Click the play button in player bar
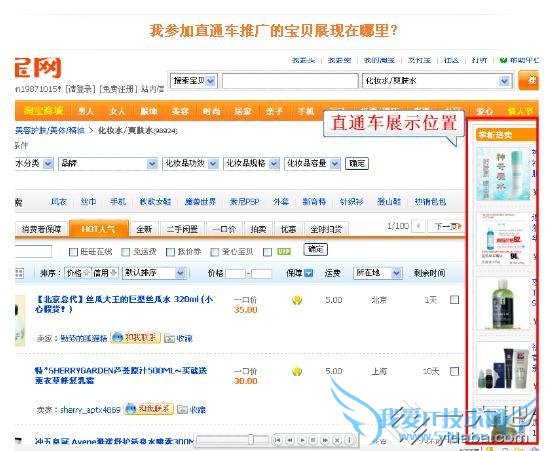 302,440
